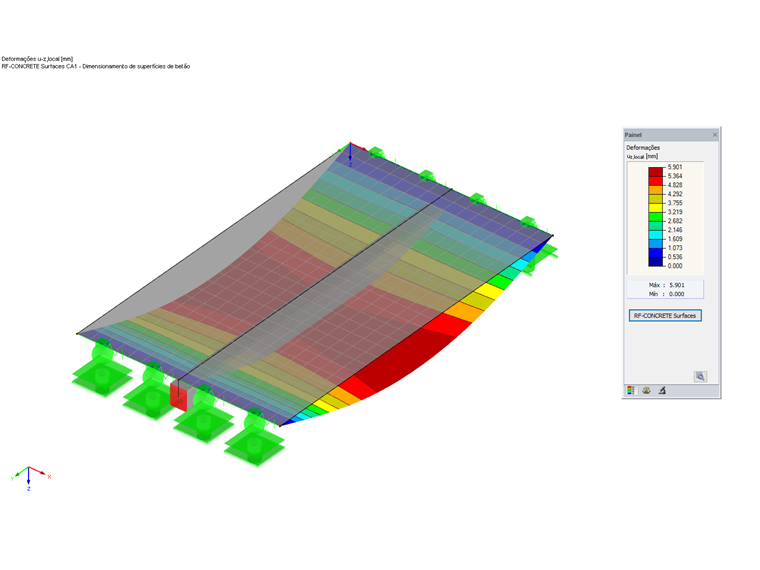Click the XYZ coordinate axis indicator
Viewport: 760px width, 570px height.
click(x=30, y=478)
